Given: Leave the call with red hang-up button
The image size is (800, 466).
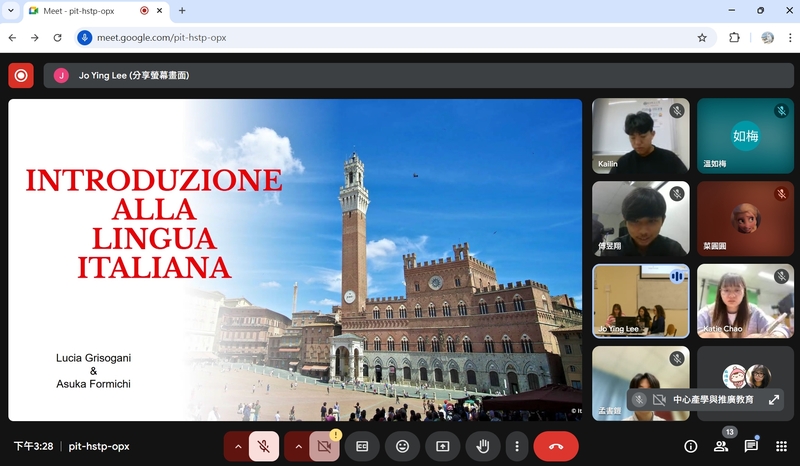Looking at the screenshot, I should tap(556, 446).
